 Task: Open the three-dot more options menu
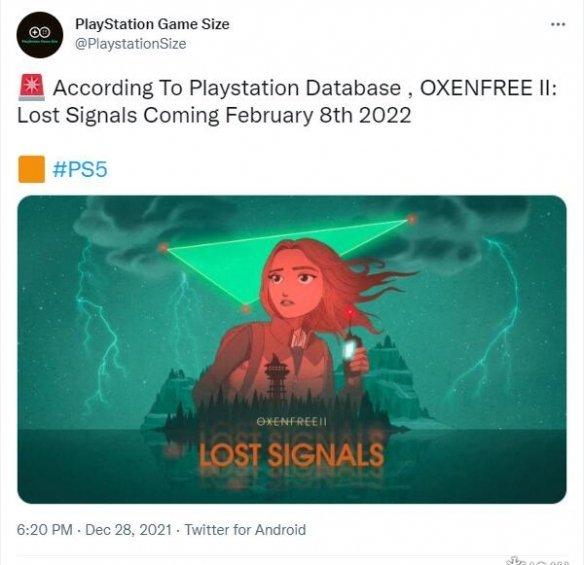(x=558, y=25)
